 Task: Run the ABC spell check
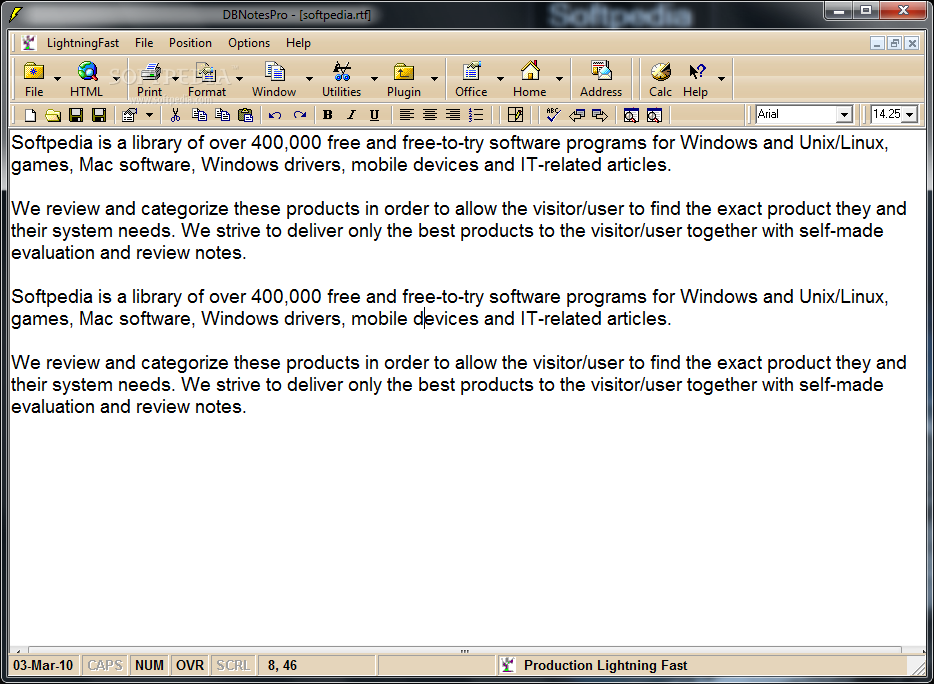[x=553, y=115]
